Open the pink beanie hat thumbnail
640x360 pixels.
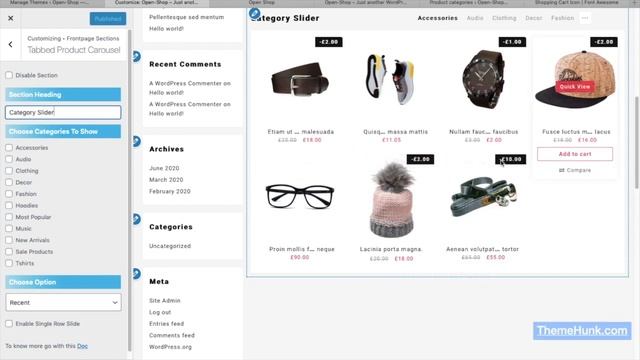tap(391, 199)
